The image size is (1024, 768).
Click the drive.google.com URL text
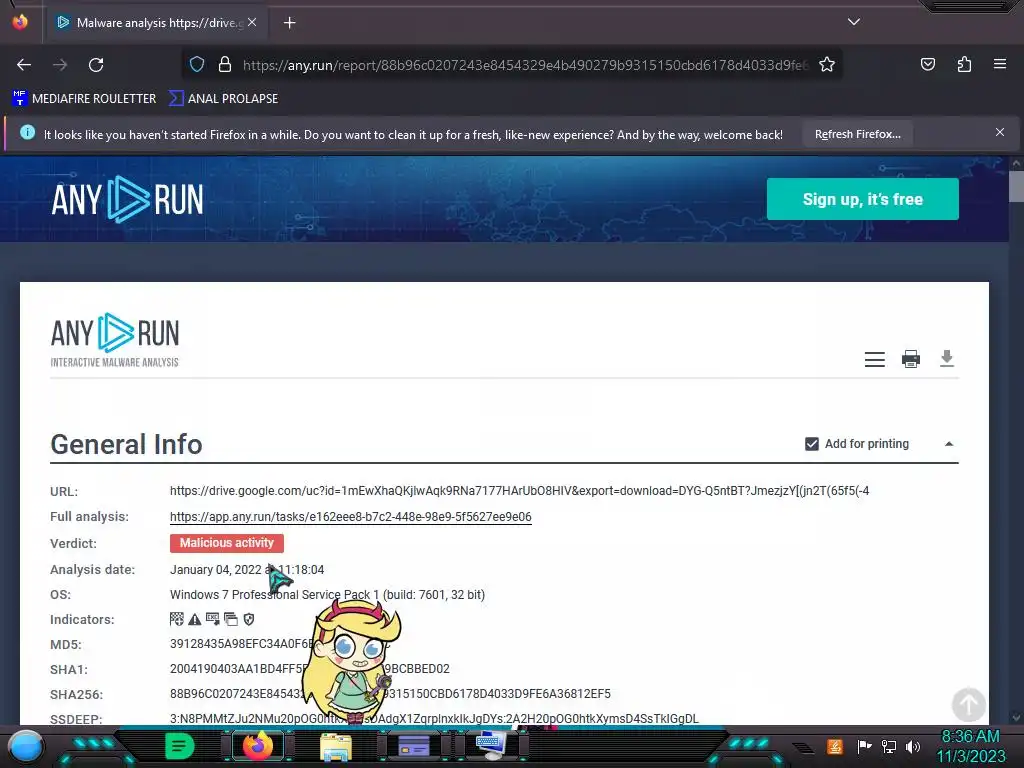pos(519,490)
